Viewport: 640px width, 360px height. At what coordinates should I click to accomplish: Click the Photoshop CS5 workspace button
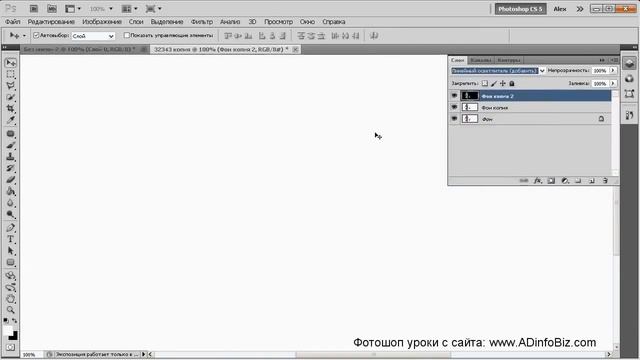(x=520, y=9)
